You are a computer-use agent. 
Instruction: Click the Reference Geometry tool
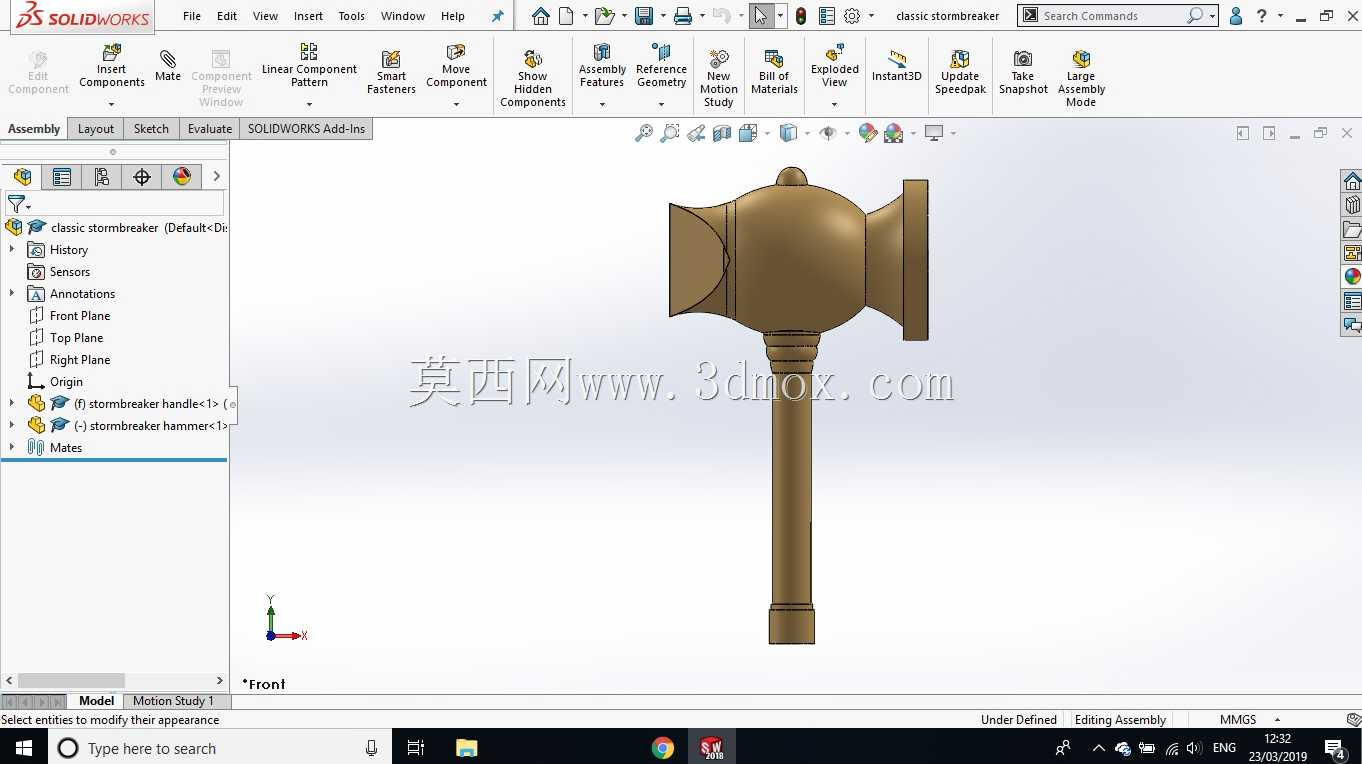661,66
